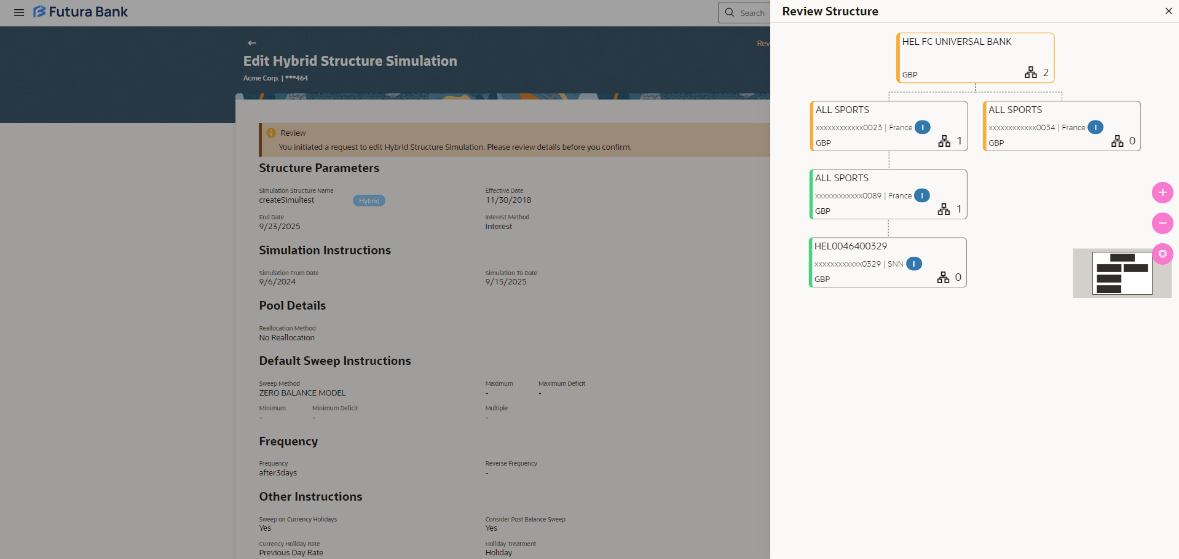This screenshot has height=559, width=1179.
Task: Click the back arrow above page title
Action: 252,43
